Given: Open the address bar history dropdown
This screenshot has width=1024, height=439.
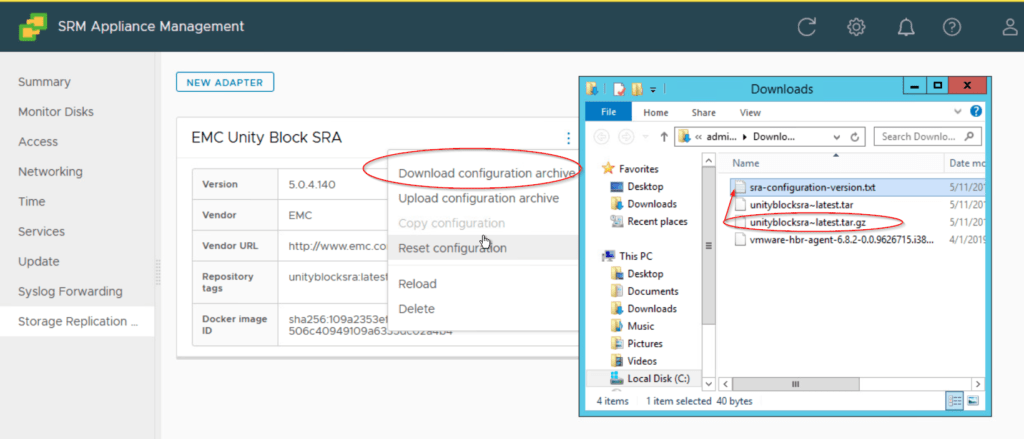Looking at the screenshot, I should point(838,136).
